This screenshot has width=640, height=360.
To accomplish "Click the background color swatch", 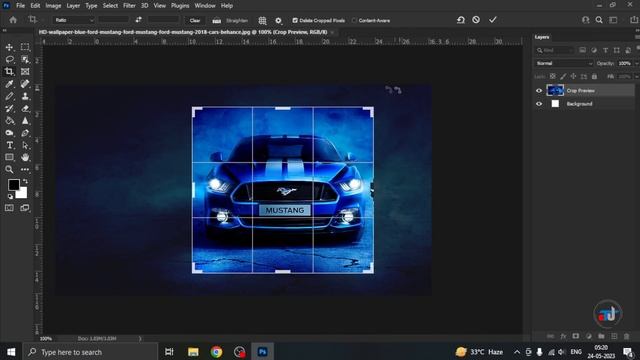I will (22, 193).
